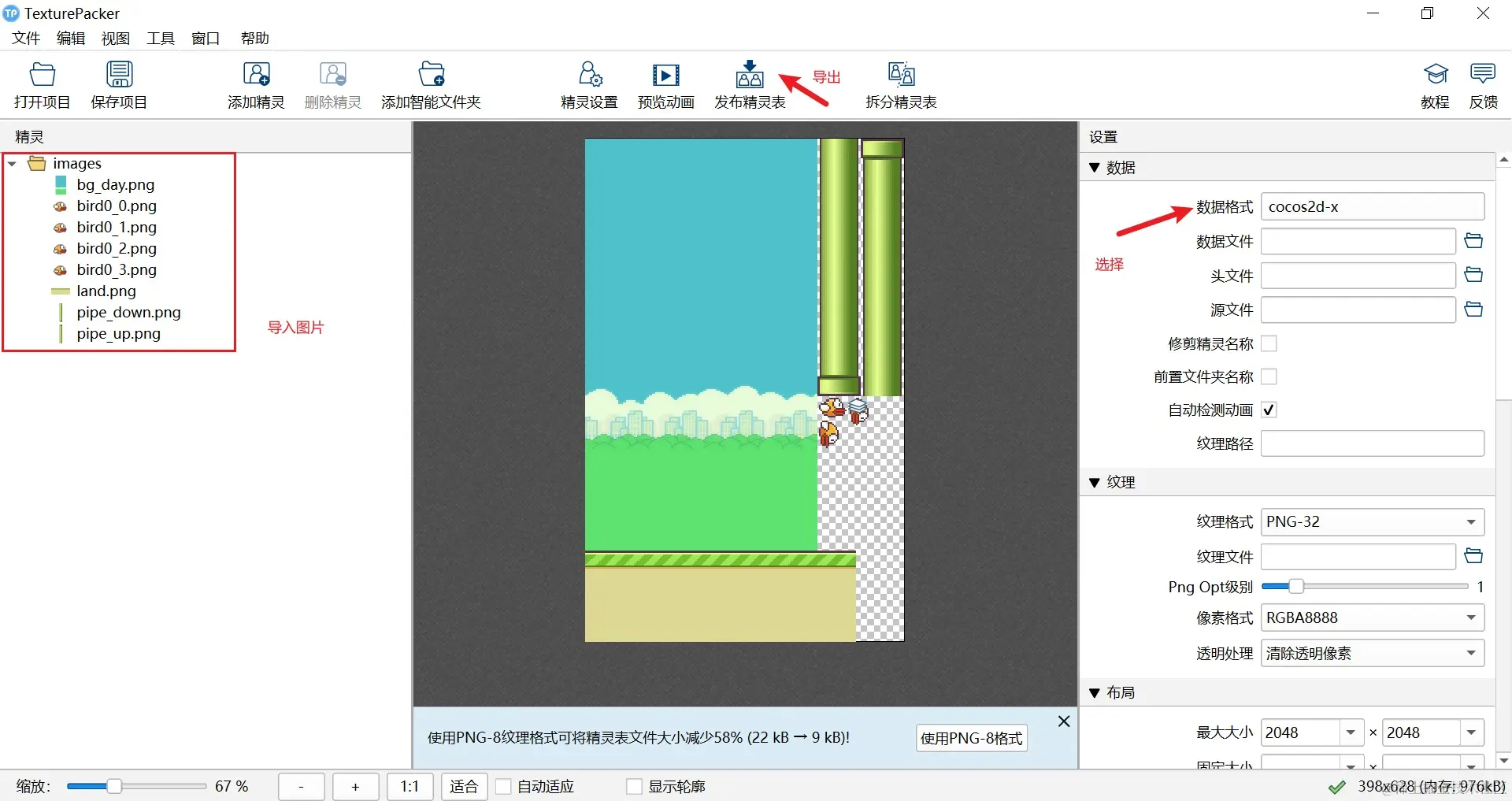Click the 添加精灵 toolbar icon
This screenshot has height=801, width=1512.
(256, 75)
